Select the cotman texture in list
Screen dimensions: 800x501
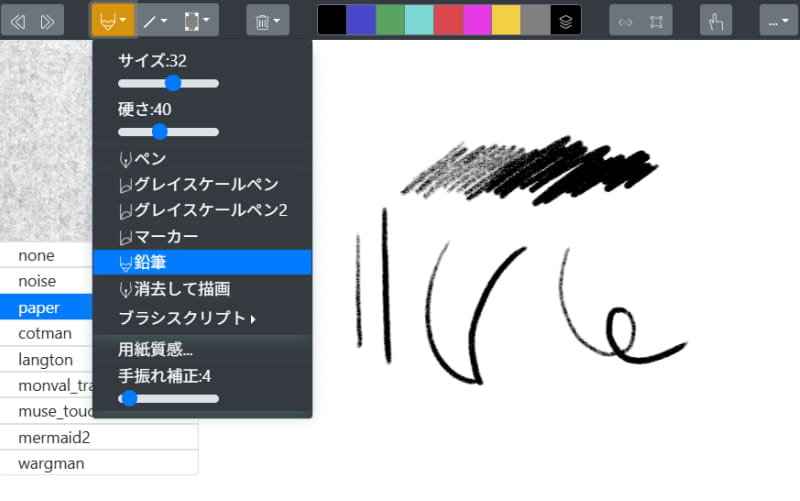coord(46,333)
